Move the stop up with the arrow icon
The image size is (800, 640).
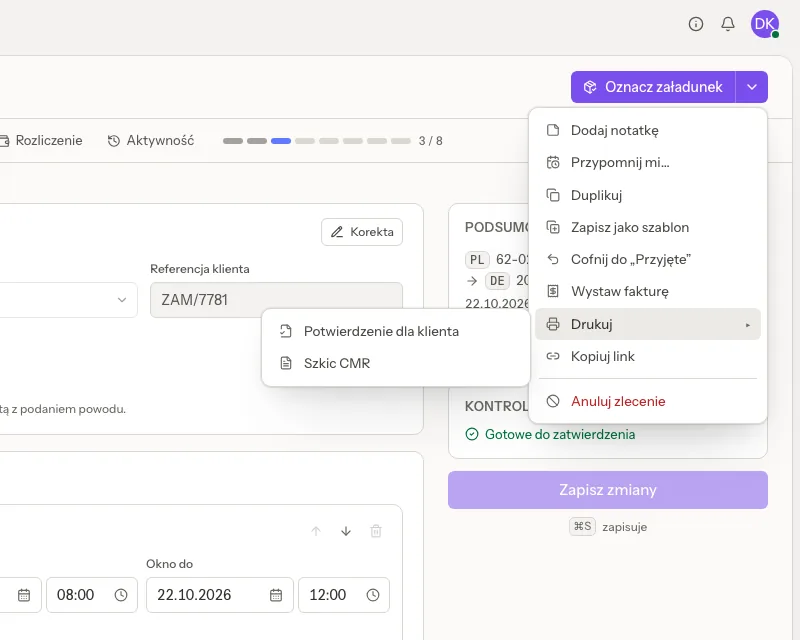pos(316,531)
